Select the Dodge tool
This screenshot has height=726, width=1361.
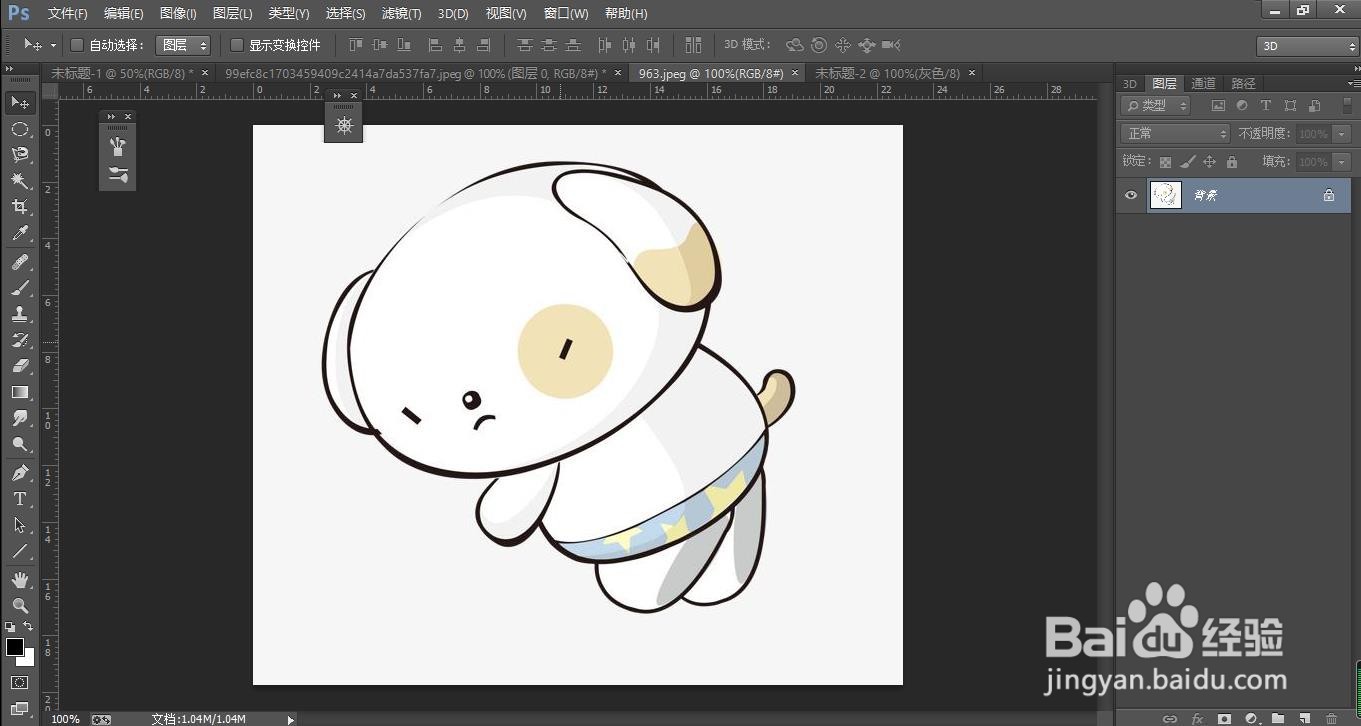(x=19, y=444)
